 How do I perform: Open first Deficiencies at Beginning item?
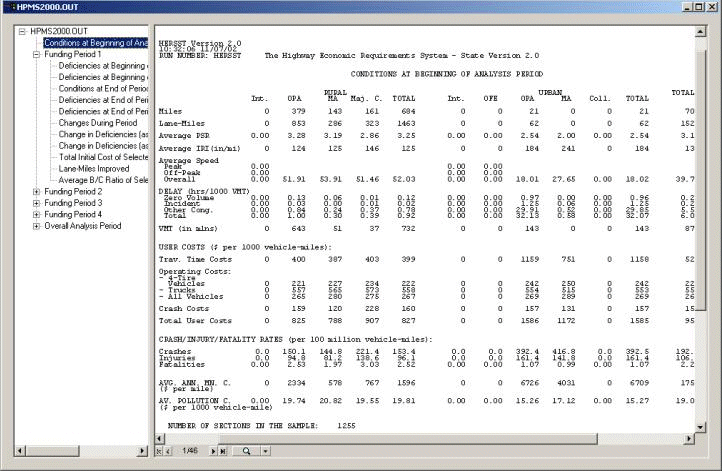[x=103, y=66]
